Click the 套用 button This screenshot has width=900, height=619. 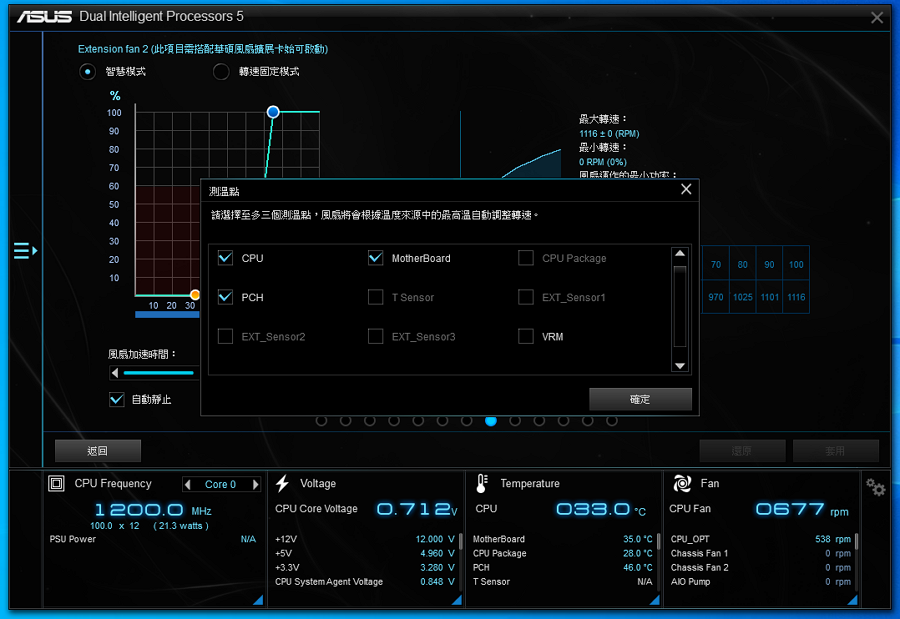[836, 451]
